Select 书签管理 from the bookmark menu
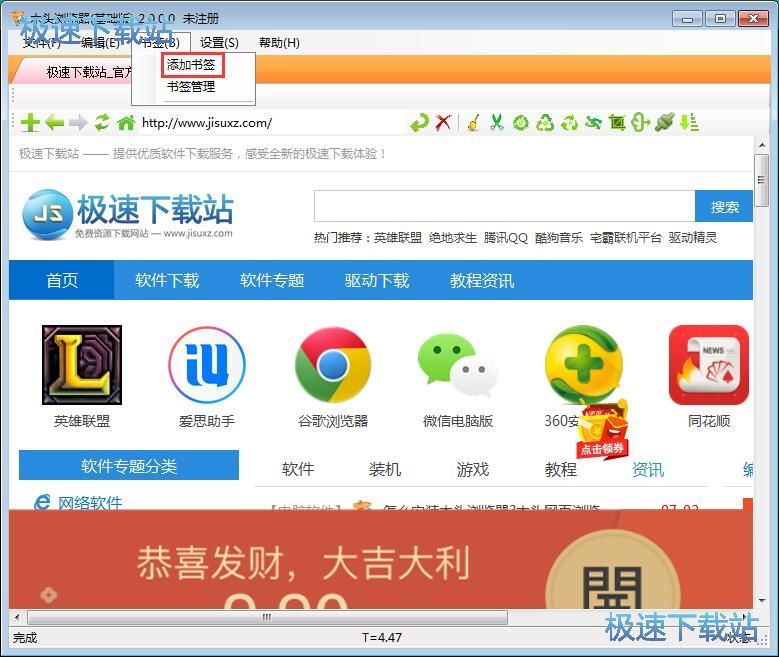779x657 pixels. (x=191, y=87)
